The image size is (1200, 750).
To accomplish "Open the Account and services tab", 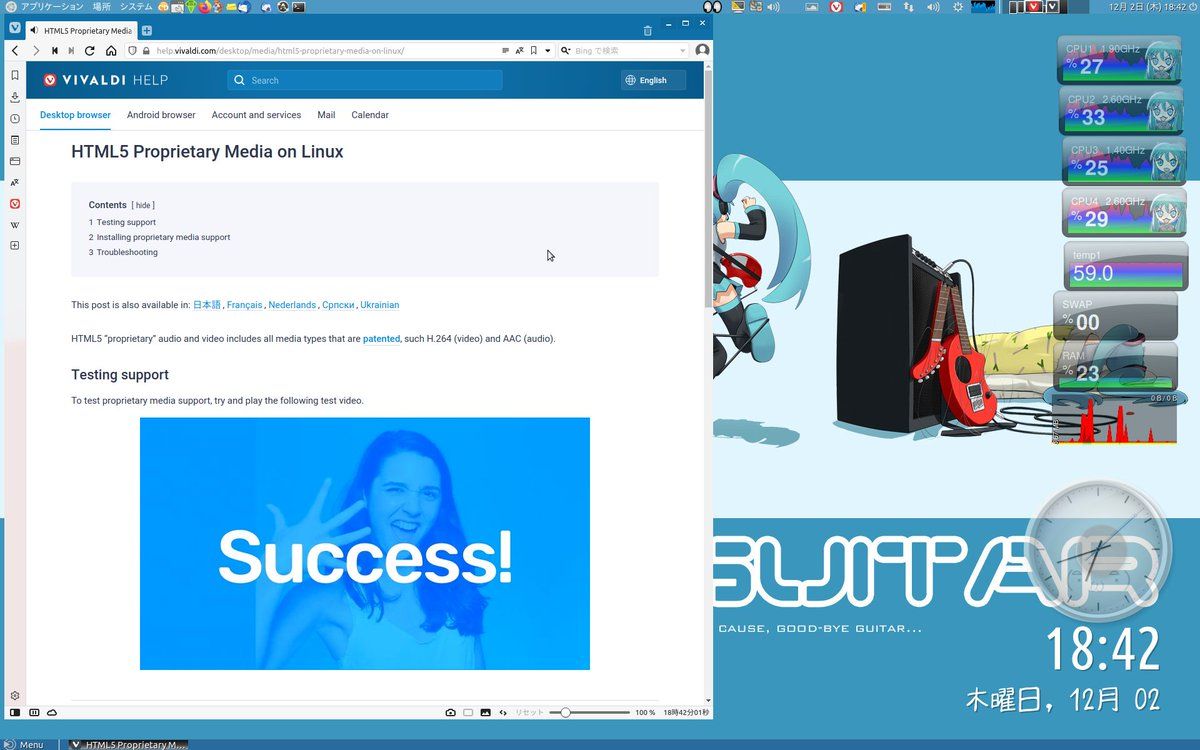I will tap(256, 115).
